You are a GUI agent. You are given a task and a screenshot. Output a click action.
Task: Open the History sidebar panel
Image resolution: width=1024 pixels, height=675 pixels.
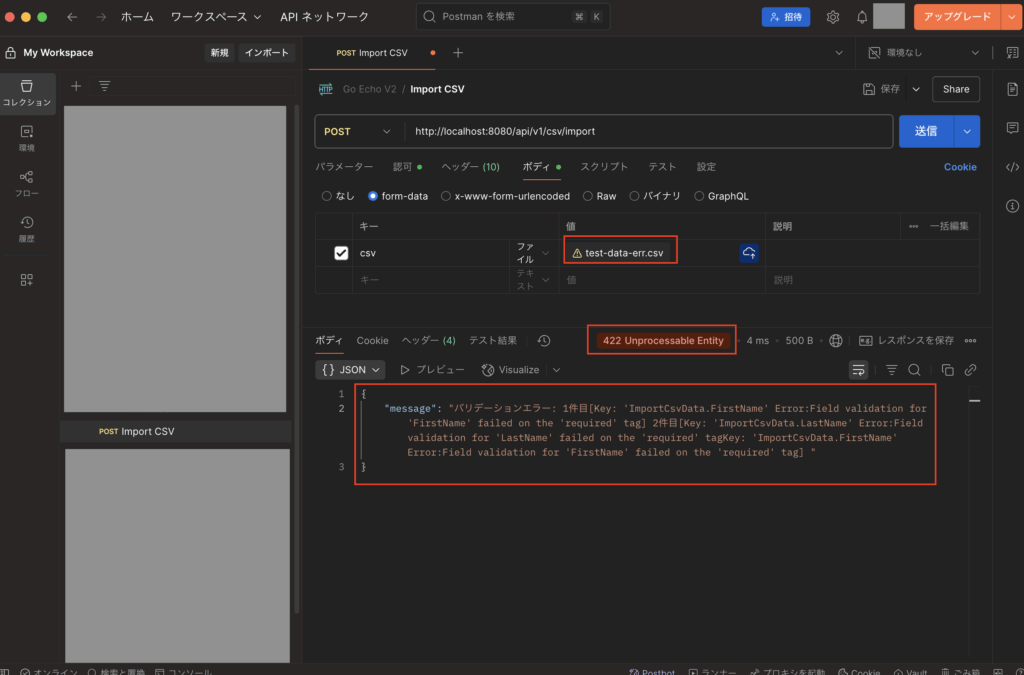point(27,230)
